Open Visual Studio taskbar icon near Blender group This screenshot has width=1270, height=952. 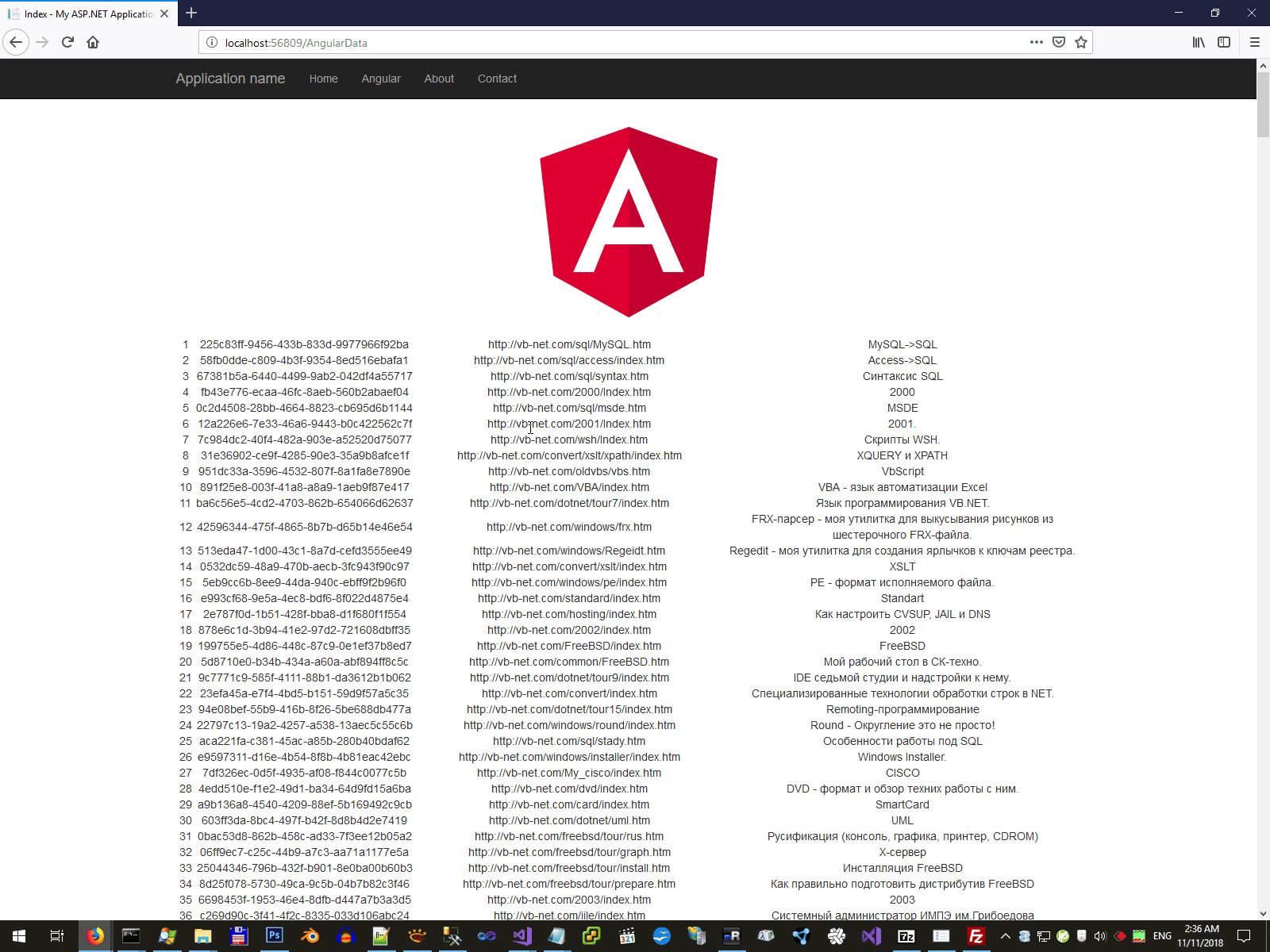[522, 936]
